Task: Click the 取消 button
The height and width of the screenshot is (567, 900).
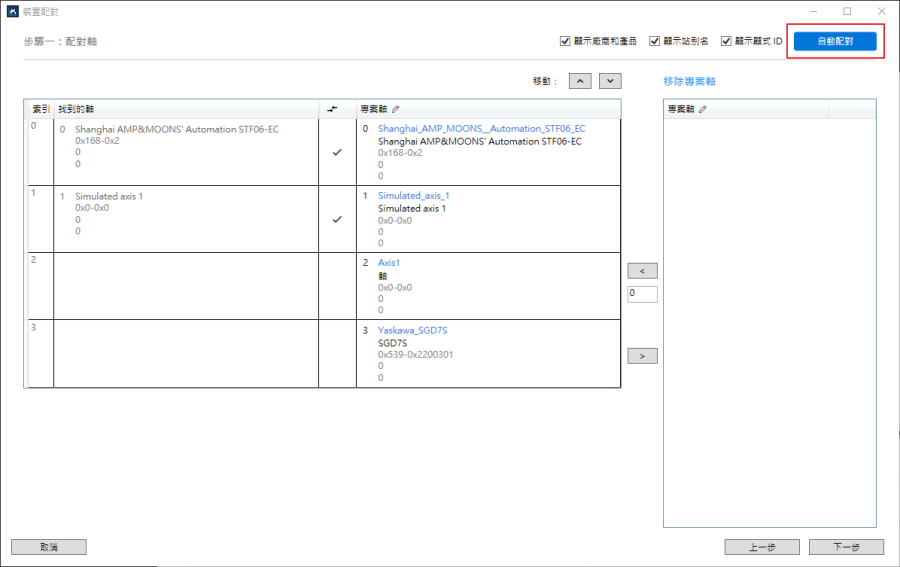Action: pos(49,547)
